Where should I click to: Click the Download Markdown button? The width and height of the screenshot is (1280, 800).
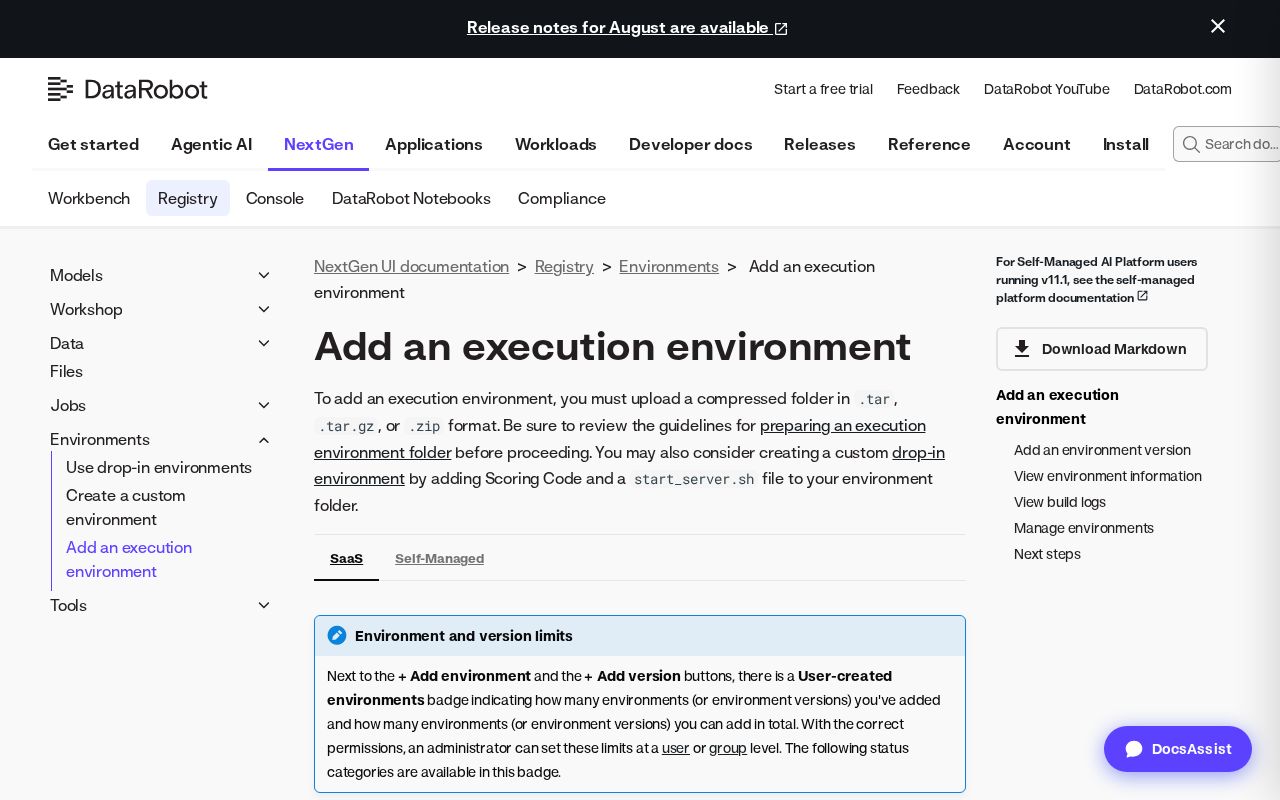point(1102,349)
